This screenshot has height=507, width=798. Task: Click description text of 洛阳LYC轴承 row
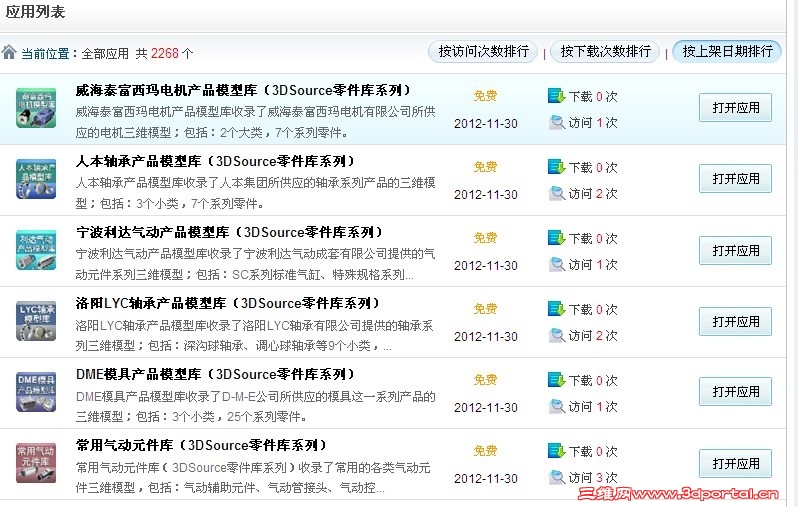(x=254, y=335)
